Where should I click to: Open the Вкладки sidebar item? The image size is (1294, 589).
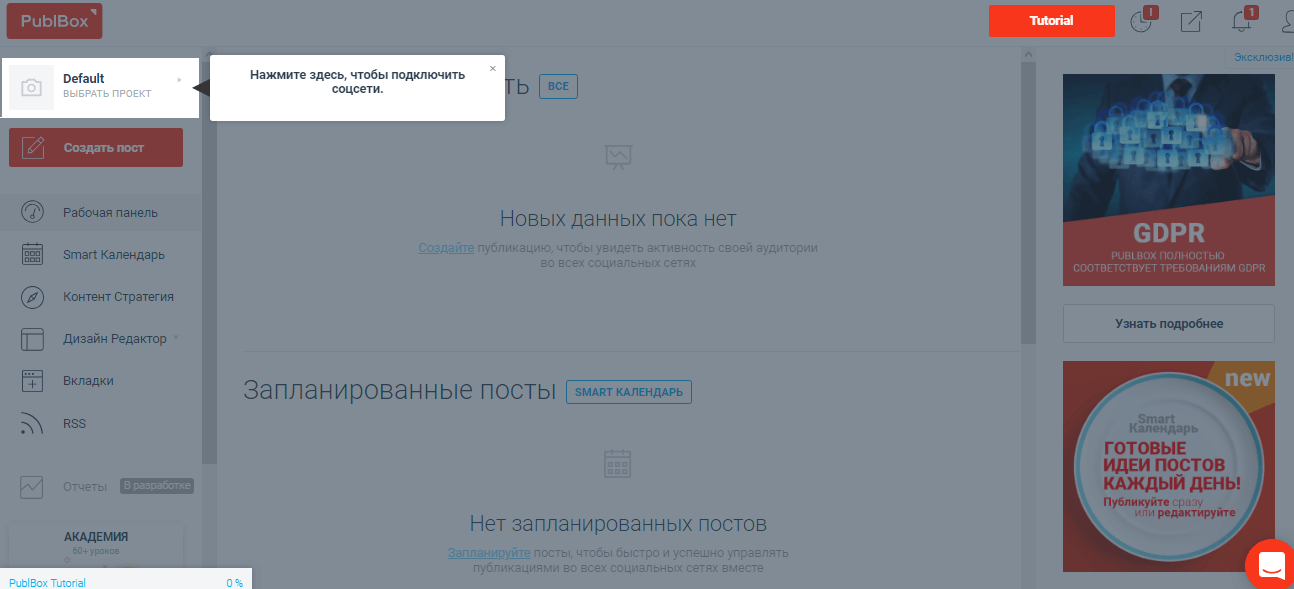click(x=88, y=381)
